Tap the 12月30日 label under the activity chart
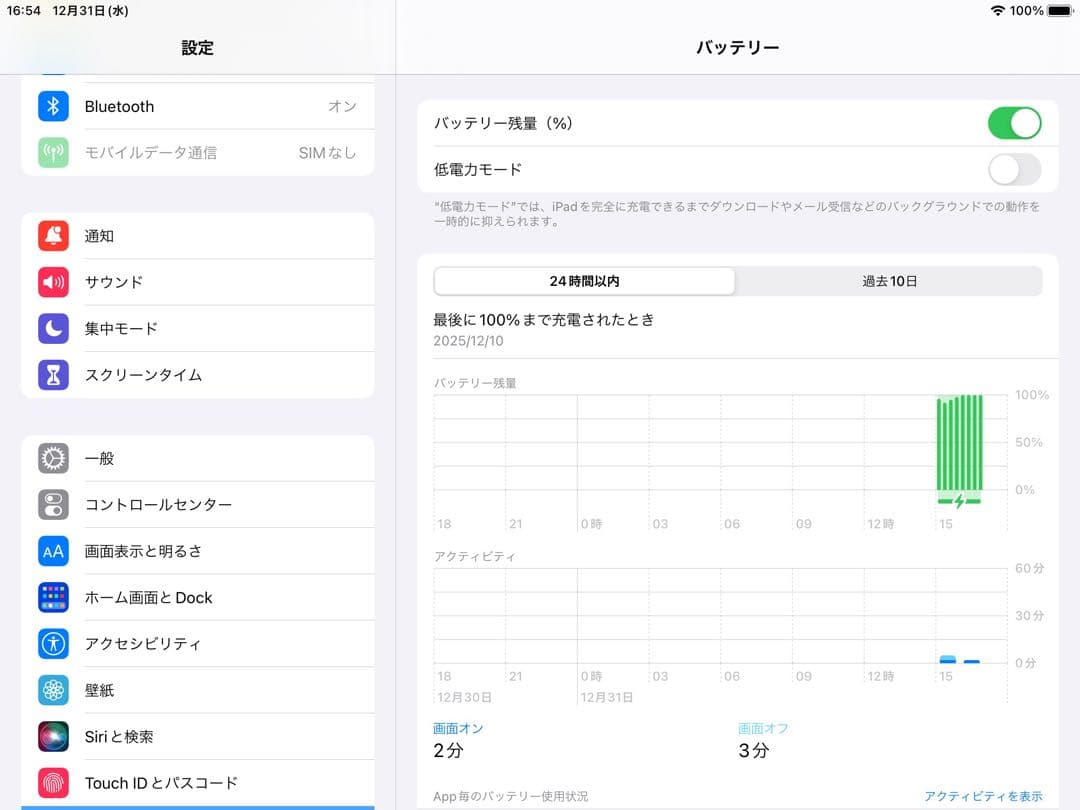The image size is (1080, 810). [x=464, y=697]
